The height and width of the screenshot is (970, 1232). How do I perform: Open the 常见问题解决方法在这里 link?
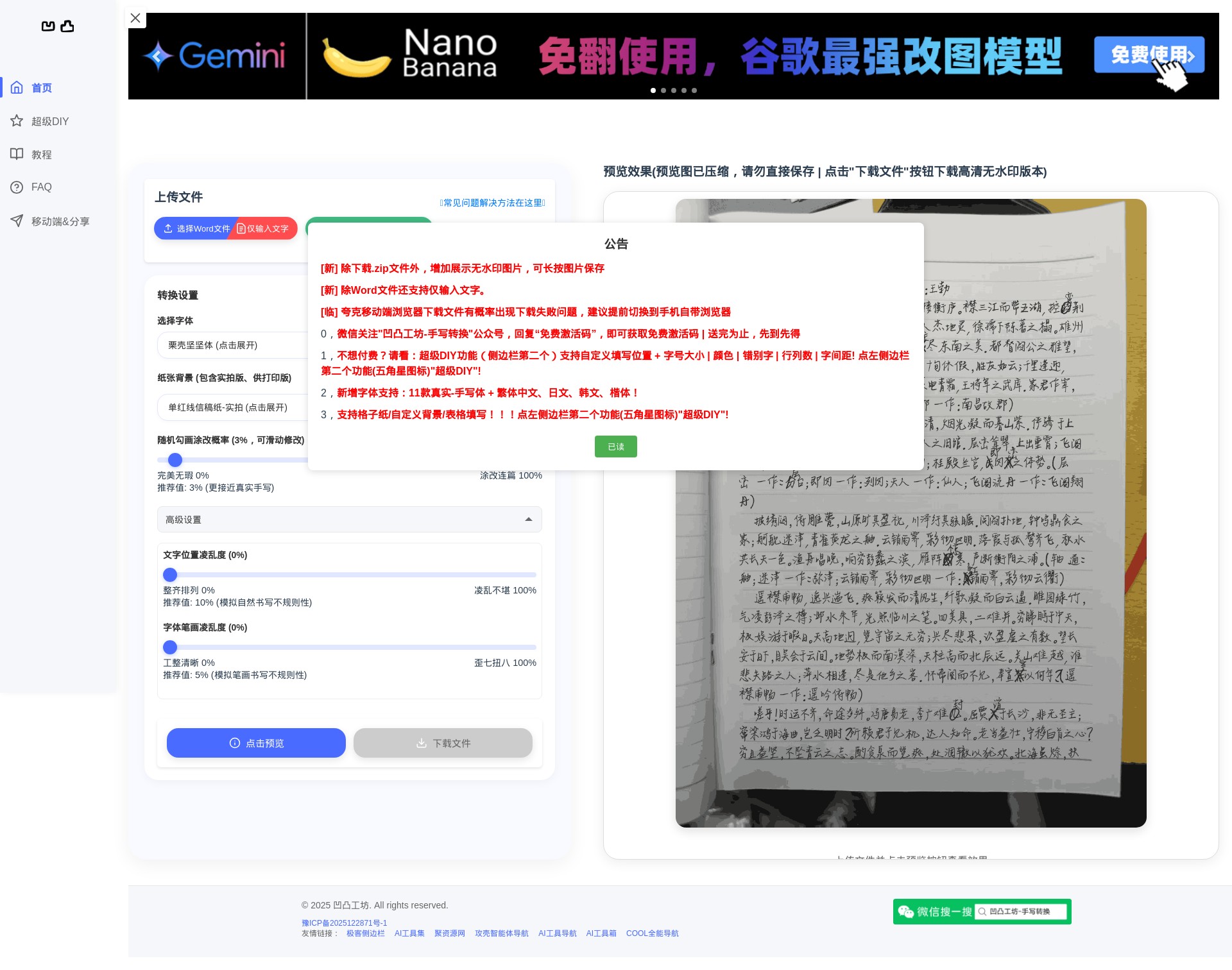492,202
